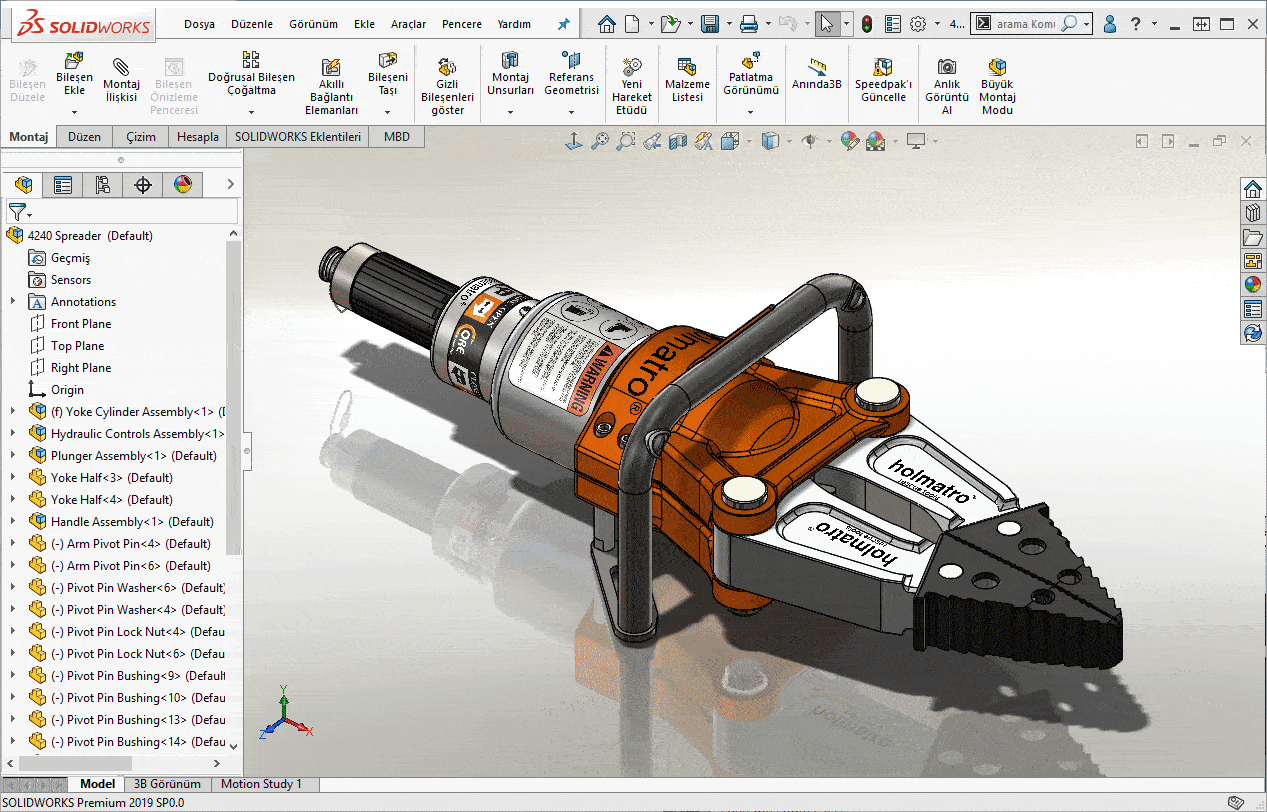Expand the Handle Assembly<1> component

(13, 522)
